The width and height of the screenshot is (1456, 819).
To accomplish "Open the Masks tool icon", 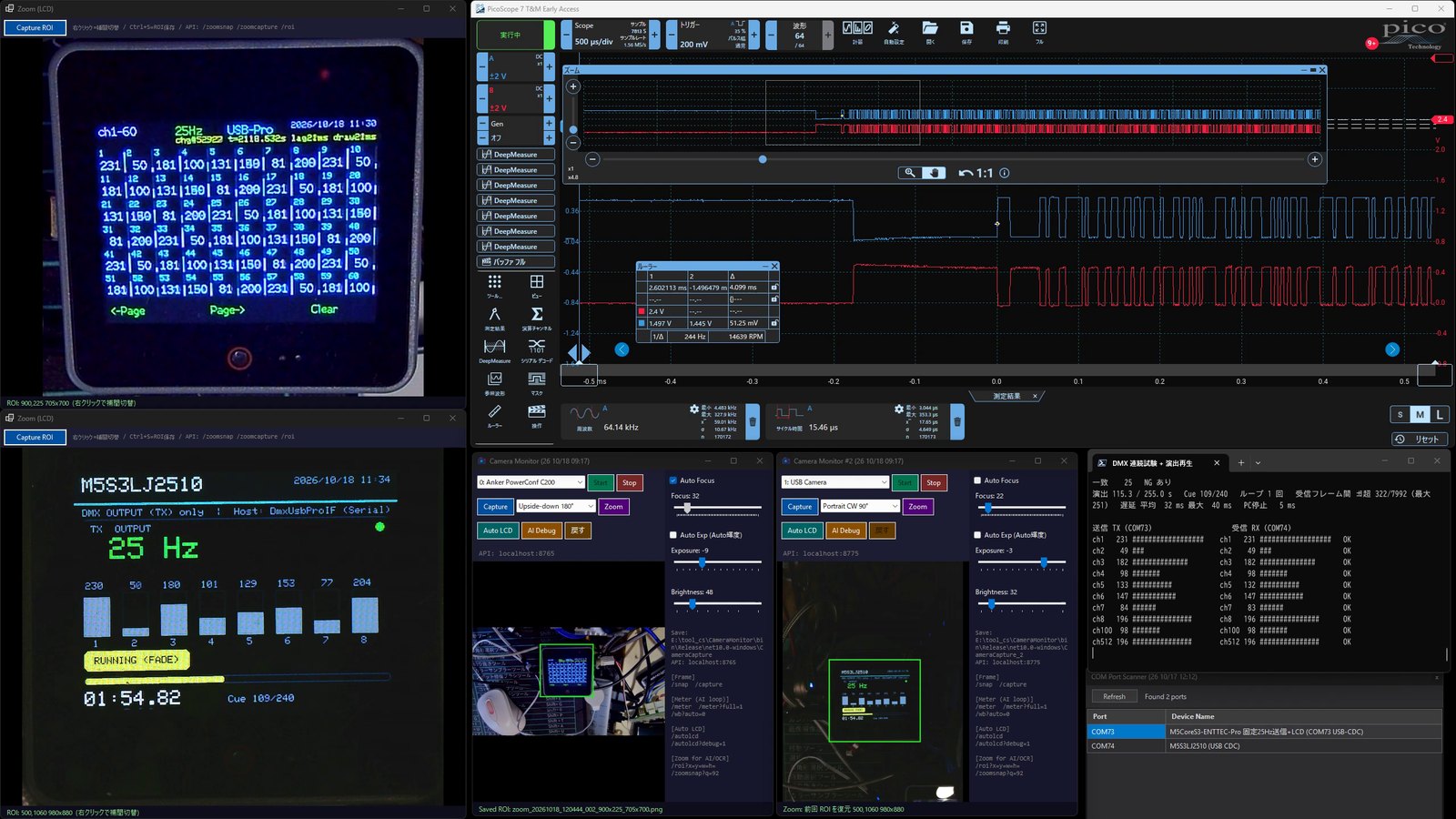I will (x=537, y=381).
